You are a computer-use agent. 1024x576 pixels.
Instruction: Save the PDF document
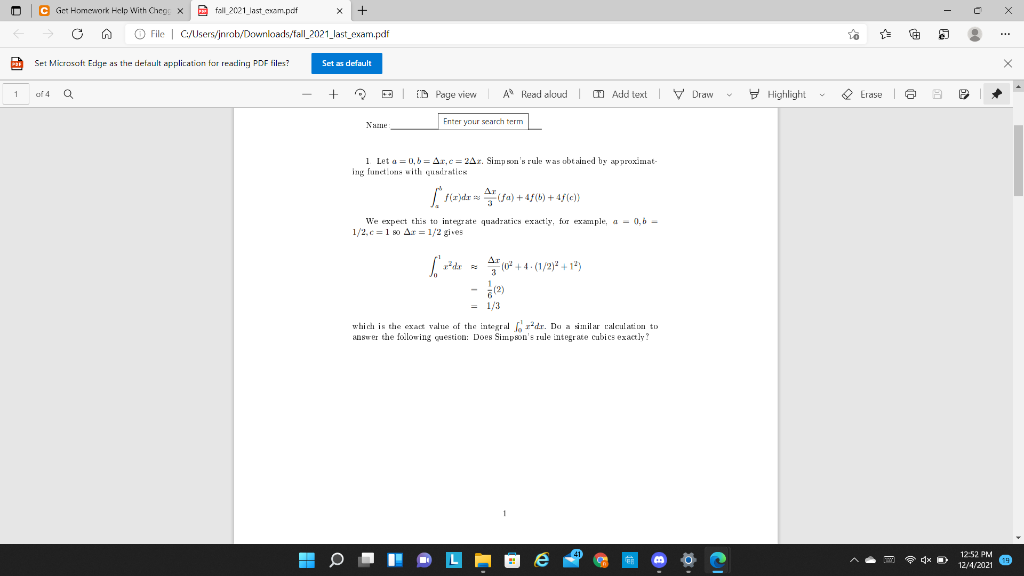click(937, 94)
